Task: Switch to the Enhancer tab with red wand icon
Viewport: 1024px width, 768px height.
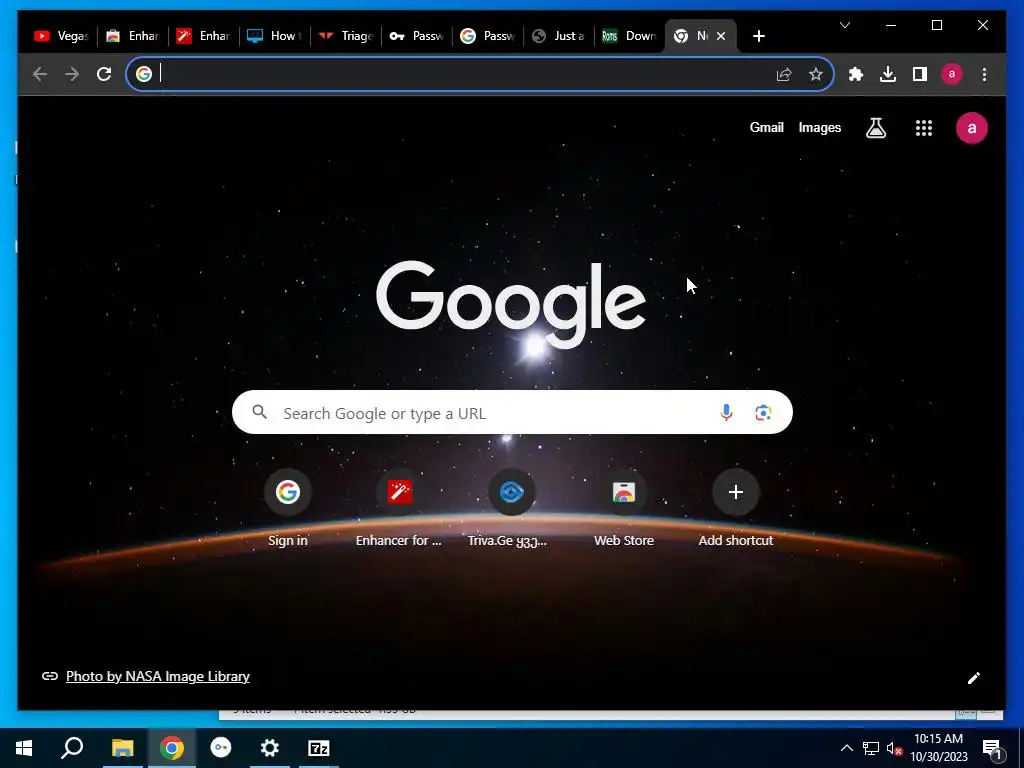Action: [204, 36]
